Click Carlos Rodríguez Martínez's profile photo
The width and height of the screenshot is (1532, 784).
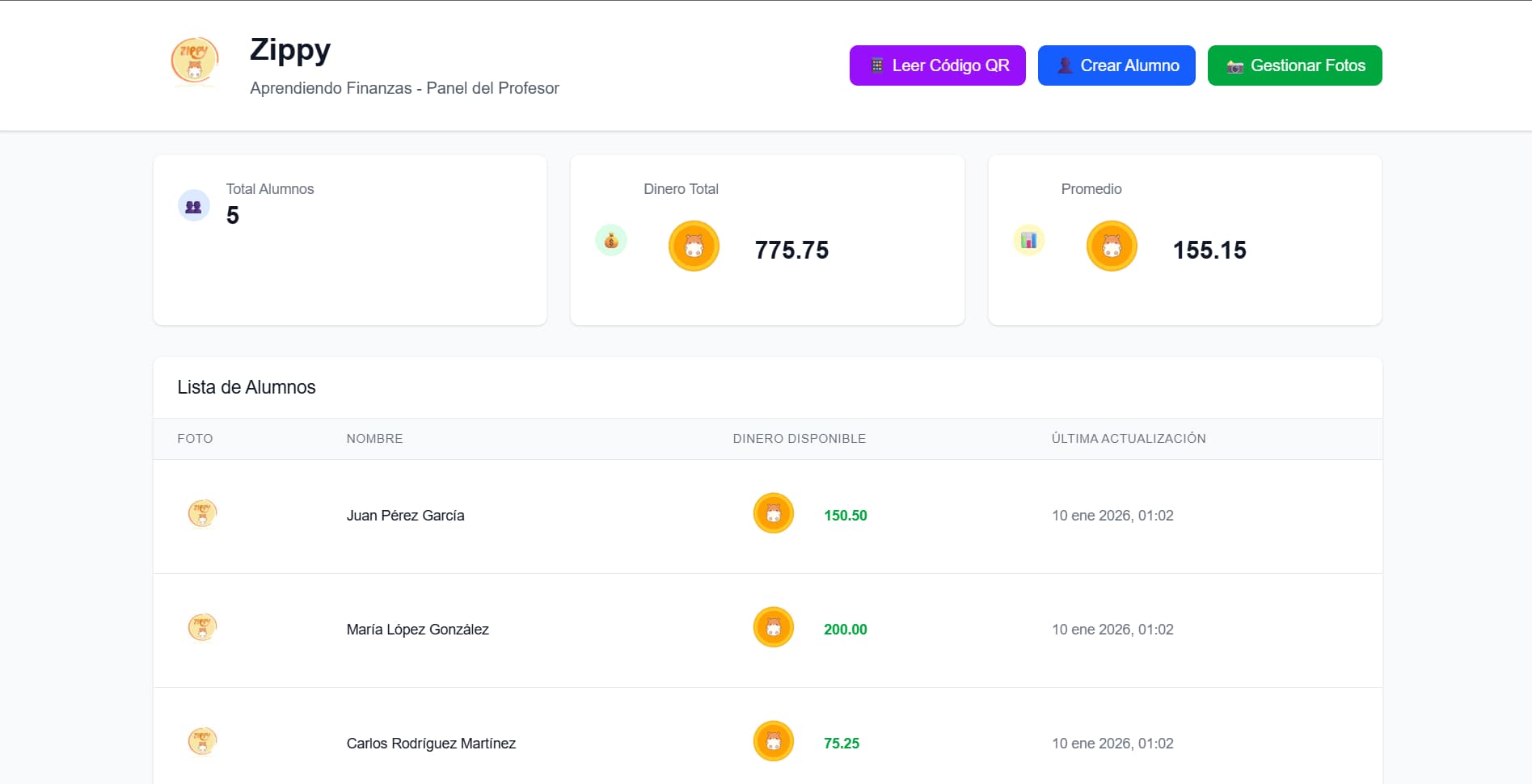click(x=204, y=740)
